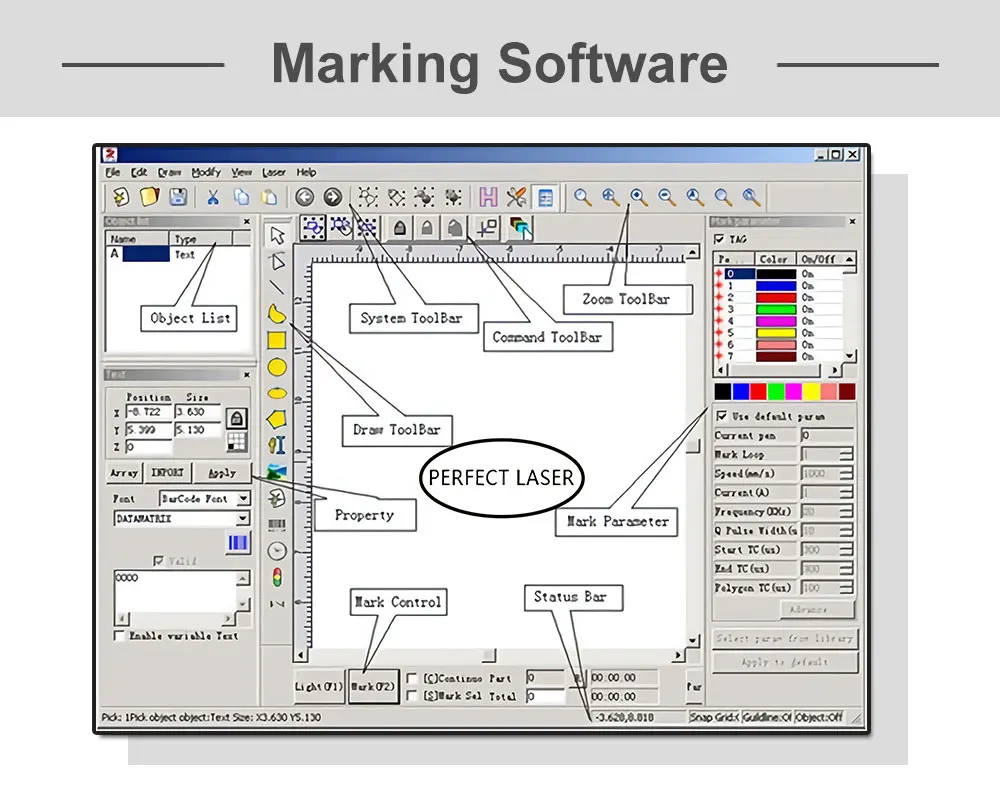Select the Circle drawing tool
The height and width of the screenshot is (789, 1000).
pyautogui.click(x=277, y=367)
